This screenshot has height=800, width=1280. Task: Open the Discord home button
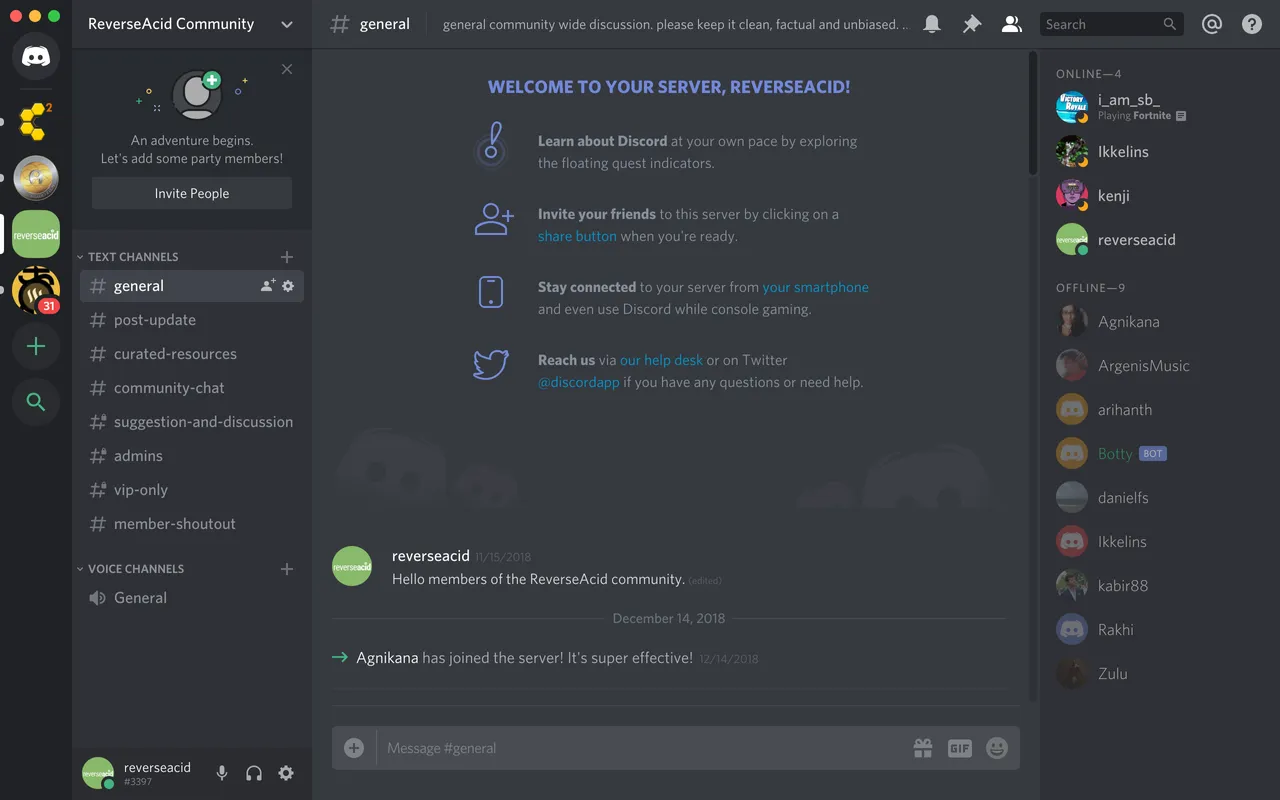36,56
